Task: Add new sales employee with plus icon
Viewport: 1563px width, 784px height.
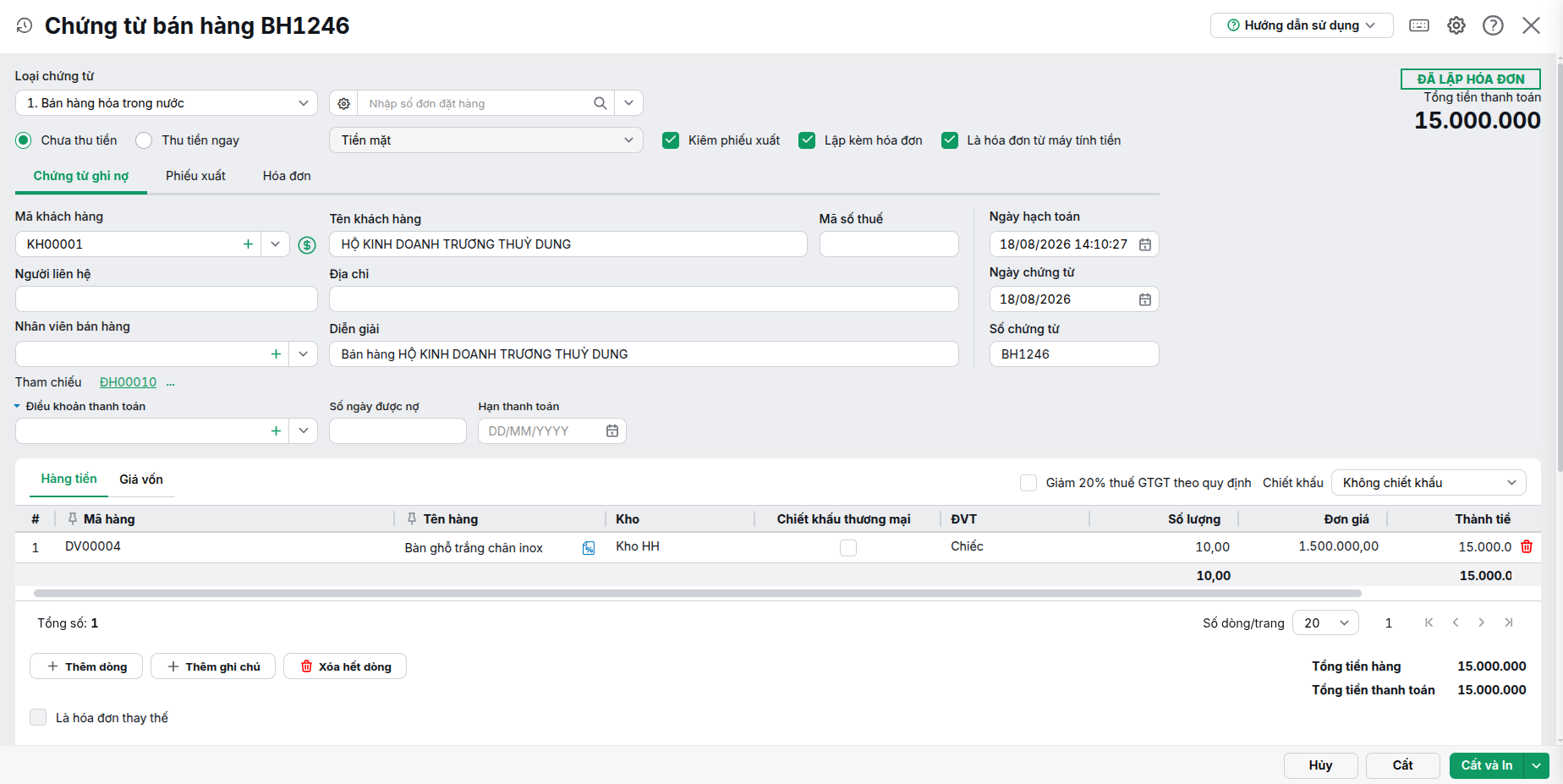Action: [x=276, y=354]
